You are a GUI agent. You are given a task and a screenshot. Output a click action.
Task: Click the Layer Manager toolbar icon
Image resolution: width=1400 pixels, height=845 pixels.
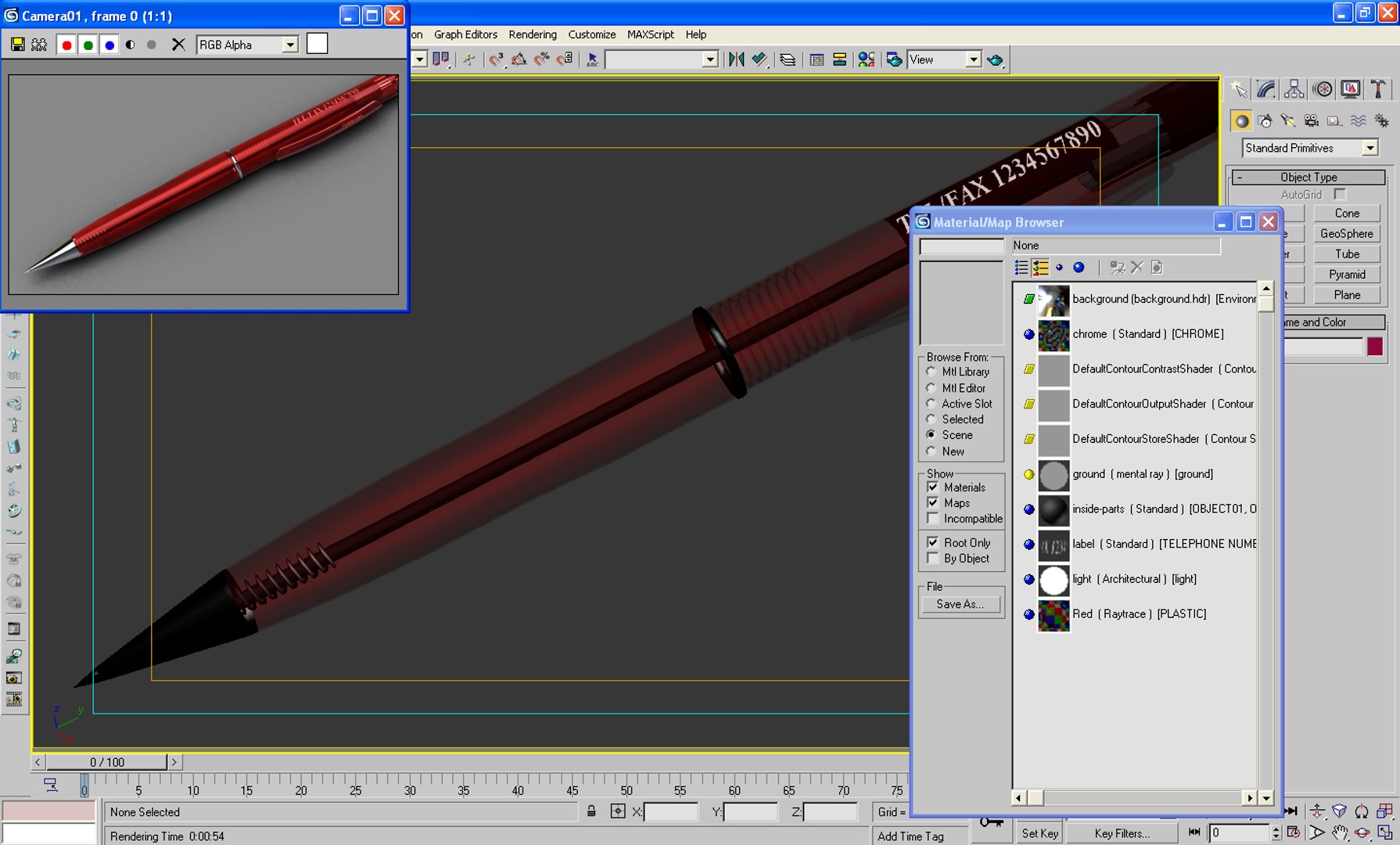tap(788, 59)
